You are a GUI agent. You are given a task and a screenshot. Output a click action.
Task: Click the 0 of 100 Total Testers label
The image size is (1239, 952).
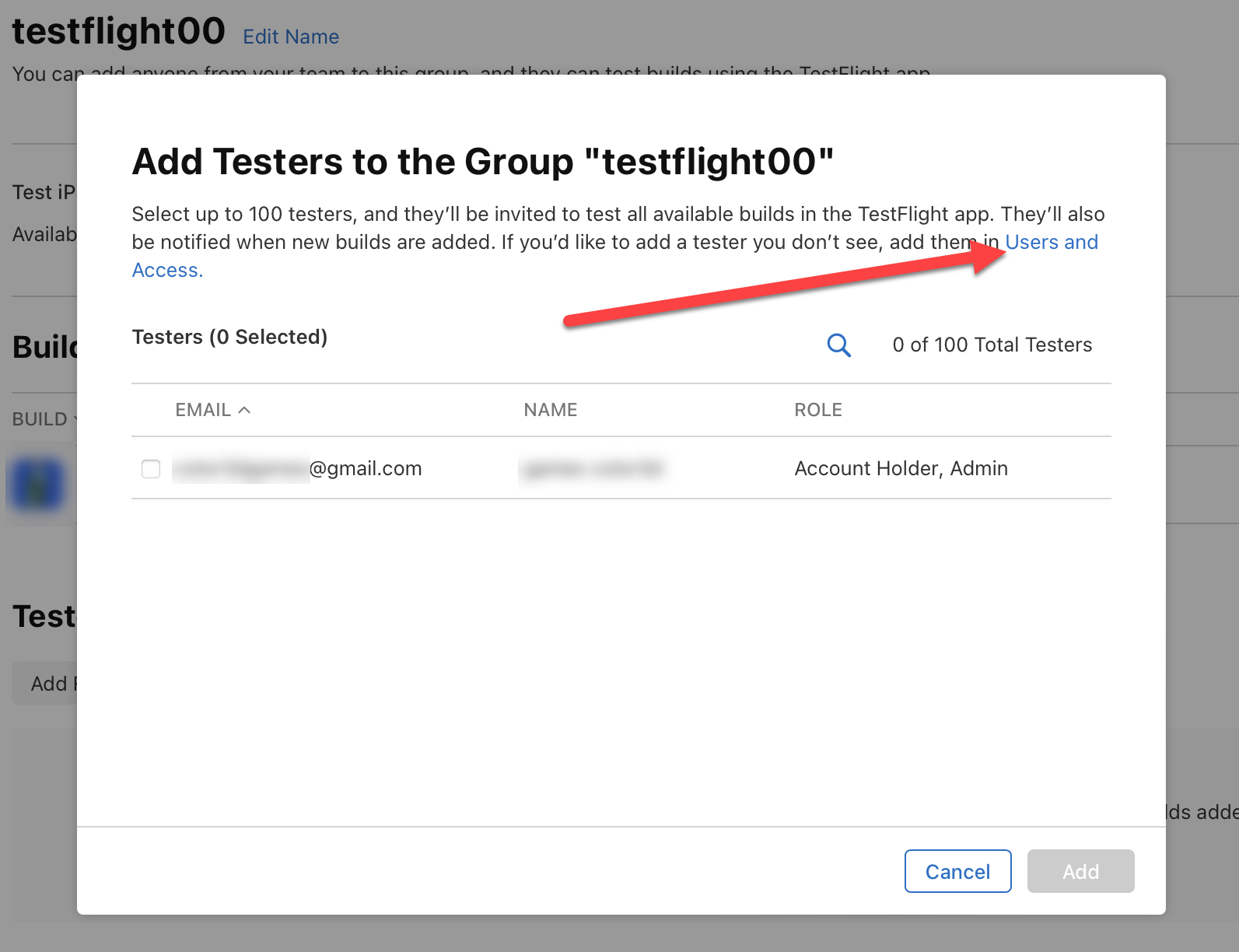coord(992,345)
